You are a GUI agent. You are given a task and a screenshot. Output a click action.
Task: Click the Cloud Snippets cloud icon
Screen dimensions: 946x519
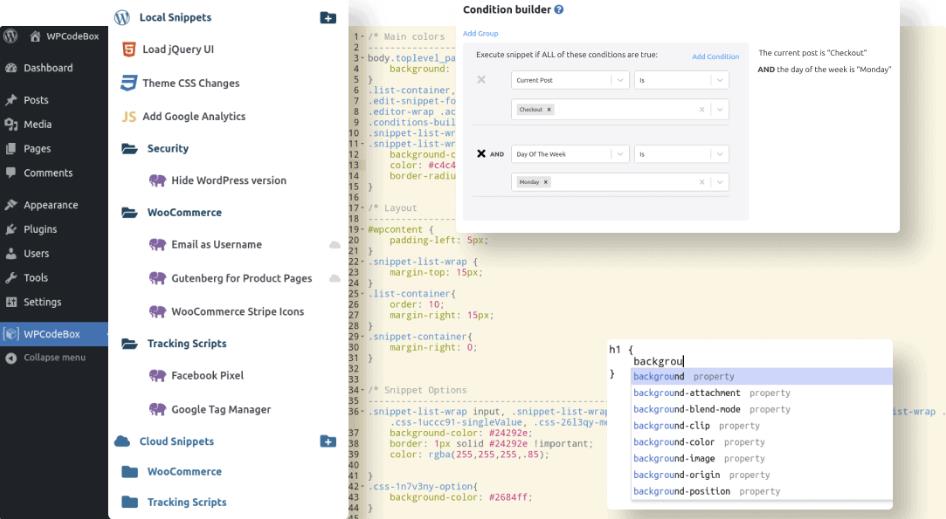click(x=122, y=441)
